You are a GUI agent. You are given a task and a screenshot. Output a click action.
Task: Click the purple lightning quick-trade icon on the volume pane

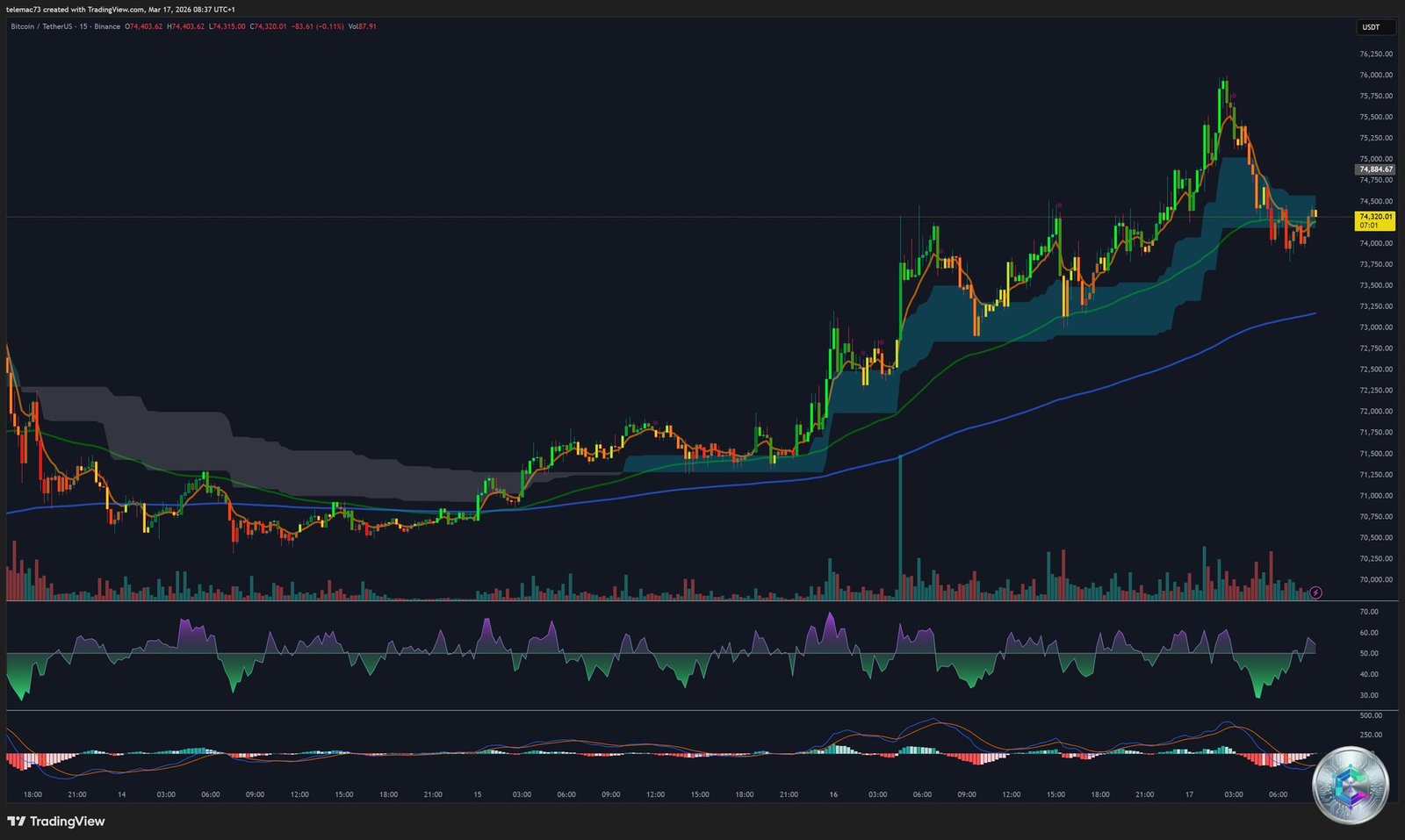1315,592
